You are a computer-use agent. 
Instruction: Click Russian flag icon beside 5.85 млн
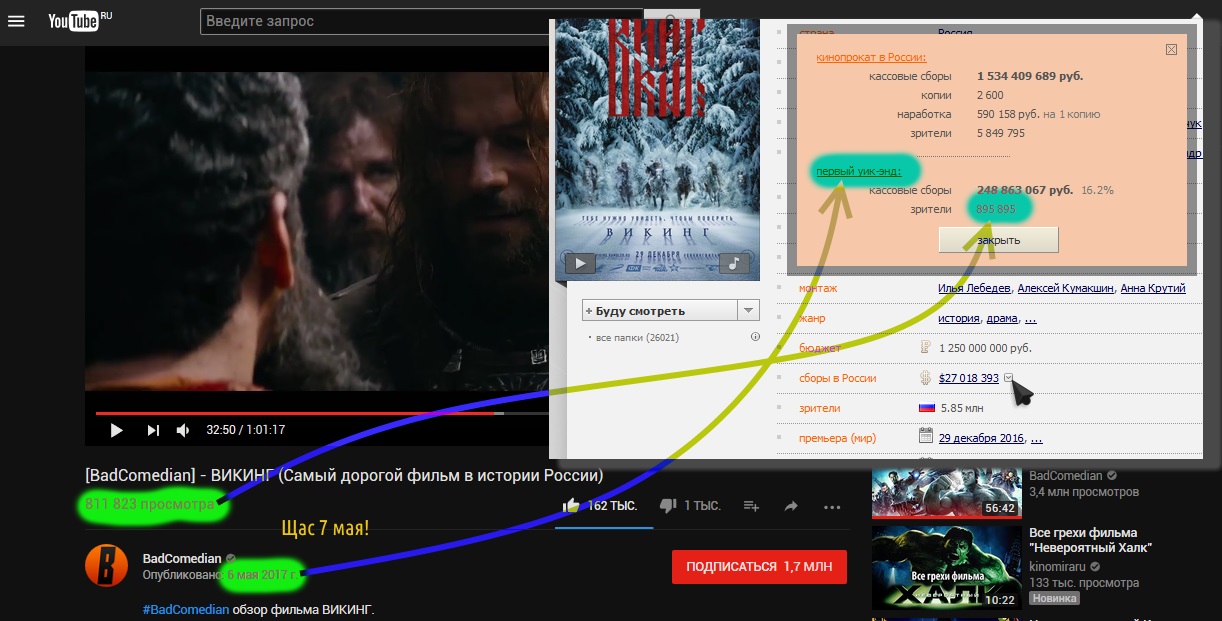click(926, 408)
